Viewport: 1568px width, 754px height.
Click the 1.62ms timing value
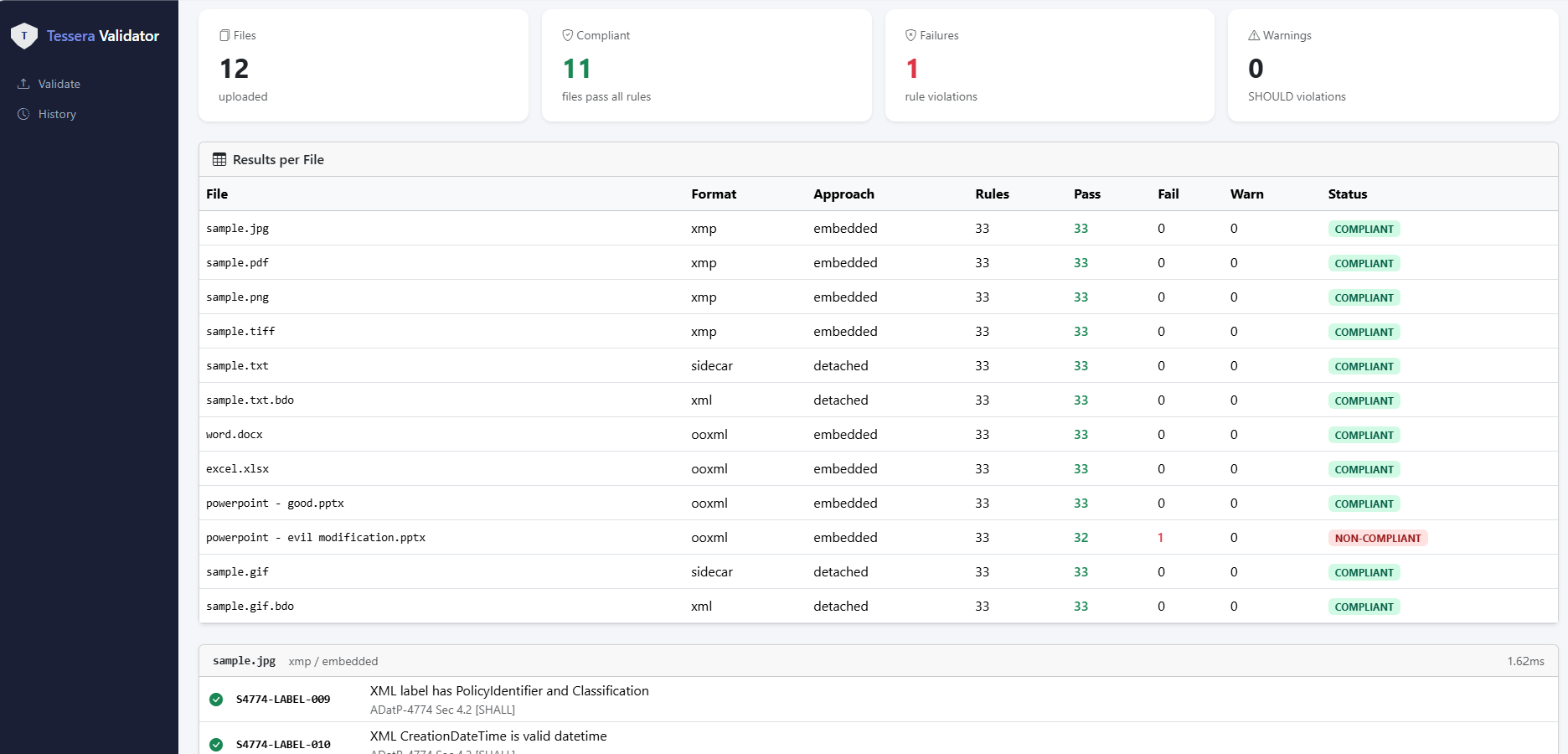[1525, 661]
